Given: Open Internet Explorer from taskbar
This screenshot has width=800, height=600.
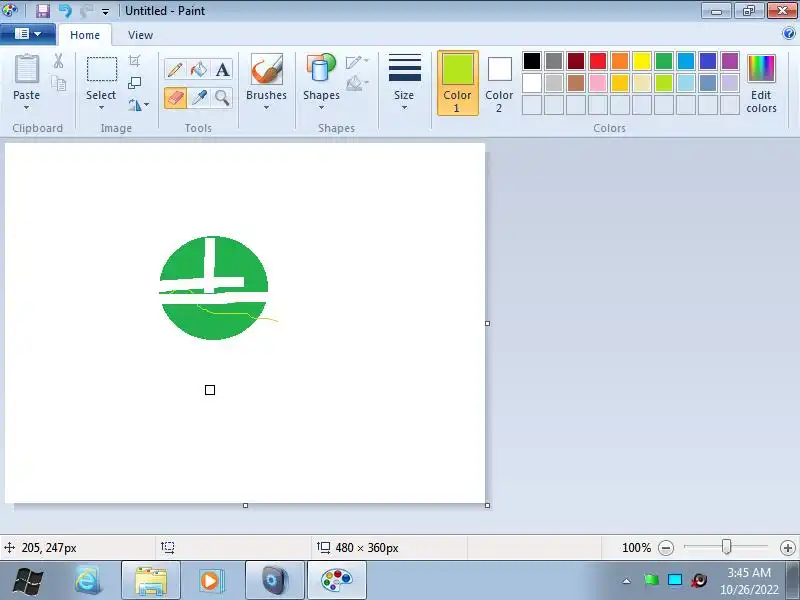Looking at the screenshot, I should pos(88,580).
